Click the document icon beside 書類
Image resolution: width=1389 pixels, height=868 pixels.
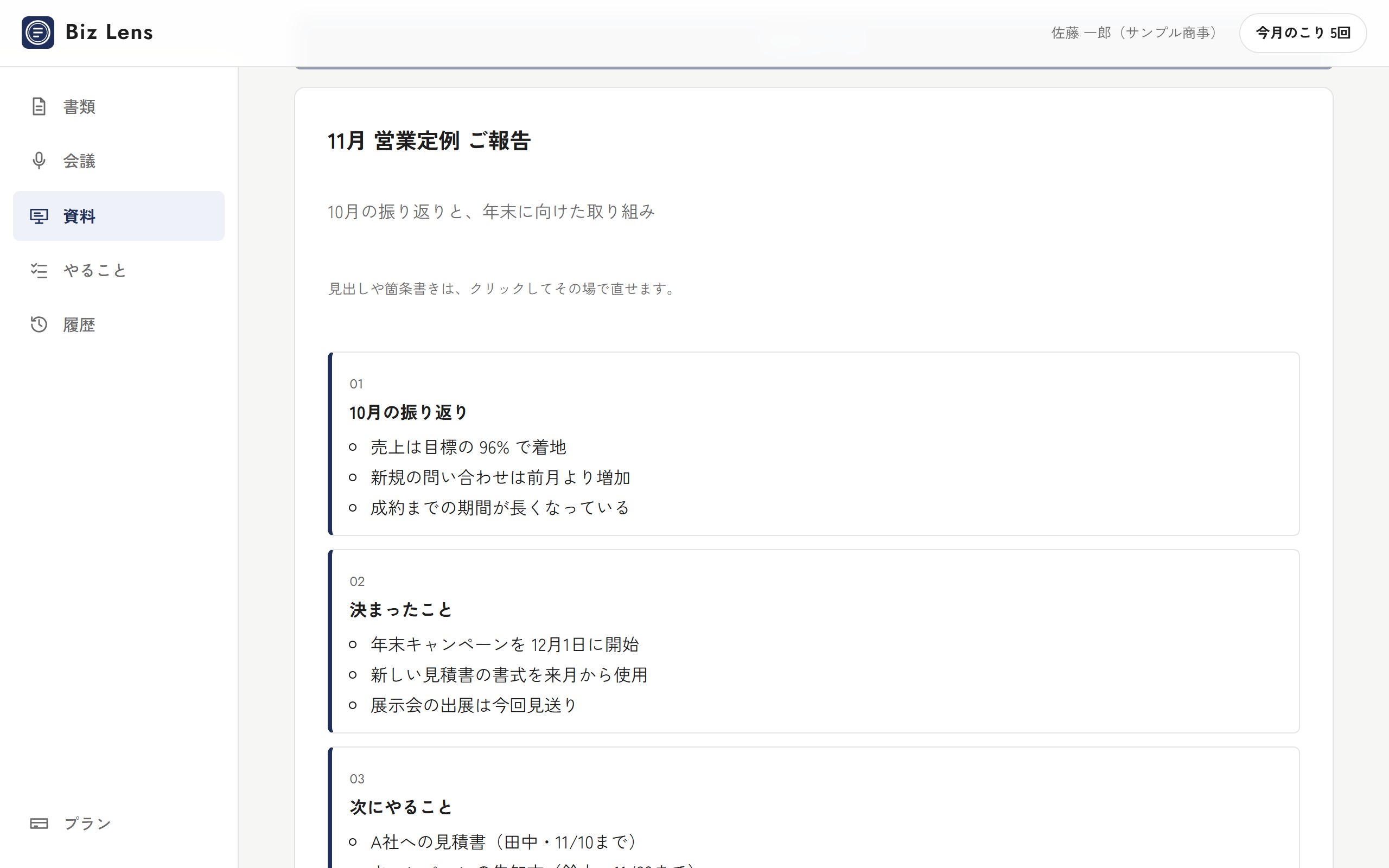39,107
